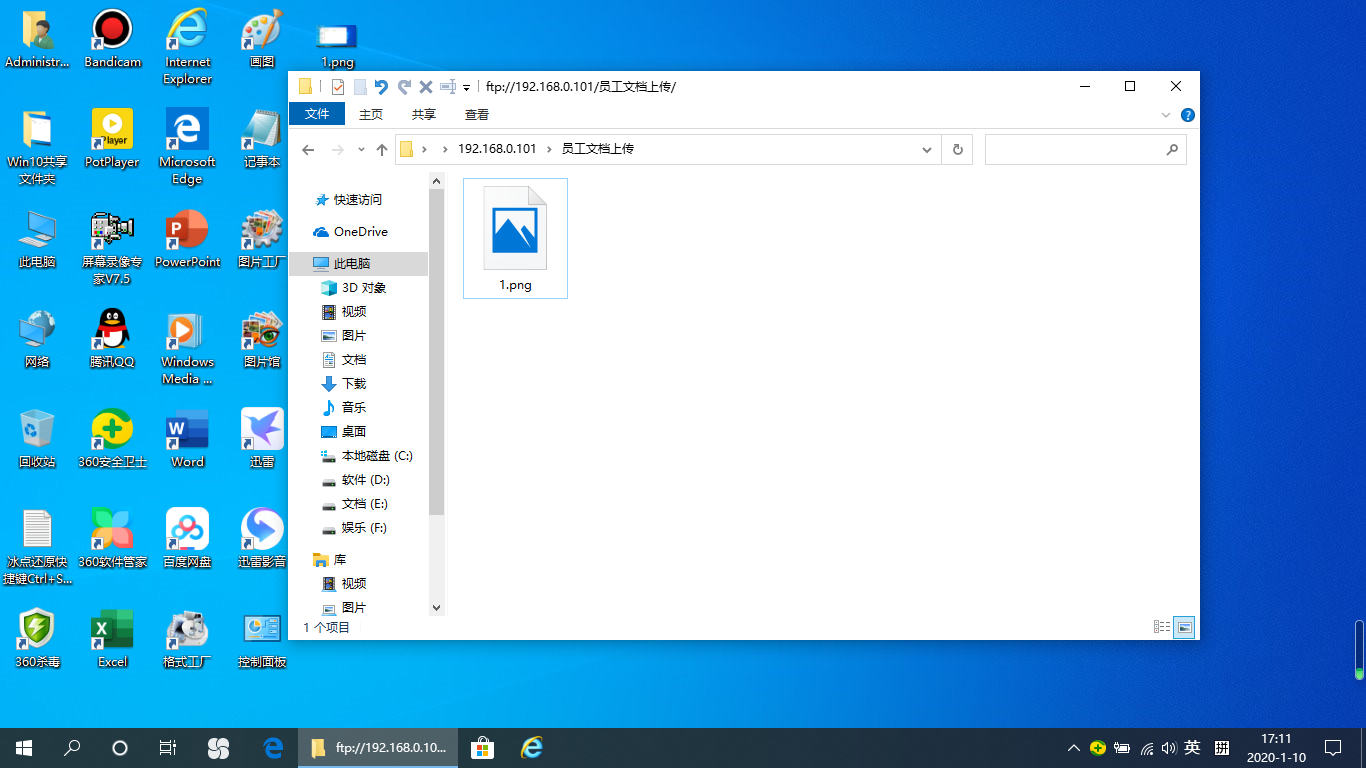The image size is (1366, 768).
Task: Open the 迅雷 desktop icon
Action: (262, 439)
